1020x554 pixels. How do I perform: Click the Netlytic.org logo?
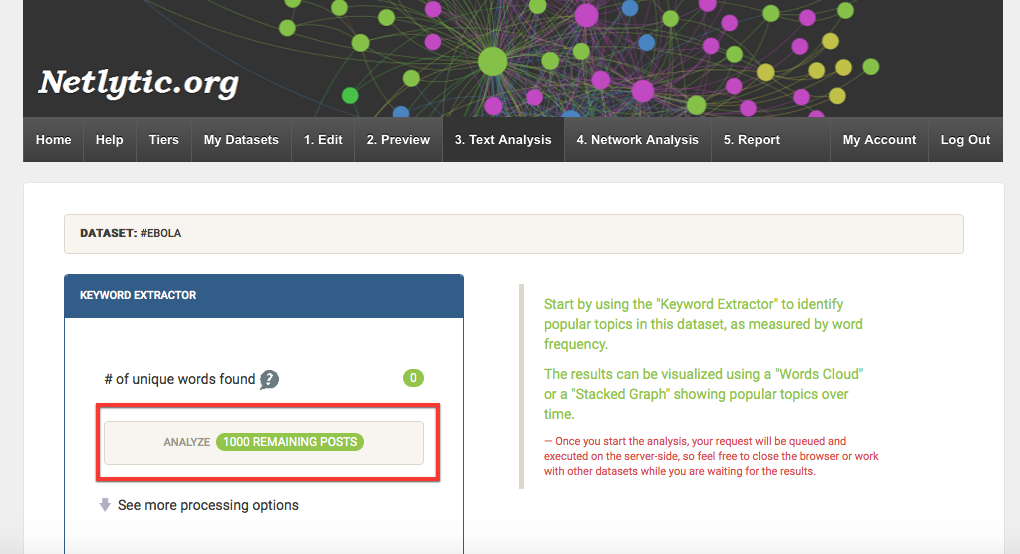[138, 83]
